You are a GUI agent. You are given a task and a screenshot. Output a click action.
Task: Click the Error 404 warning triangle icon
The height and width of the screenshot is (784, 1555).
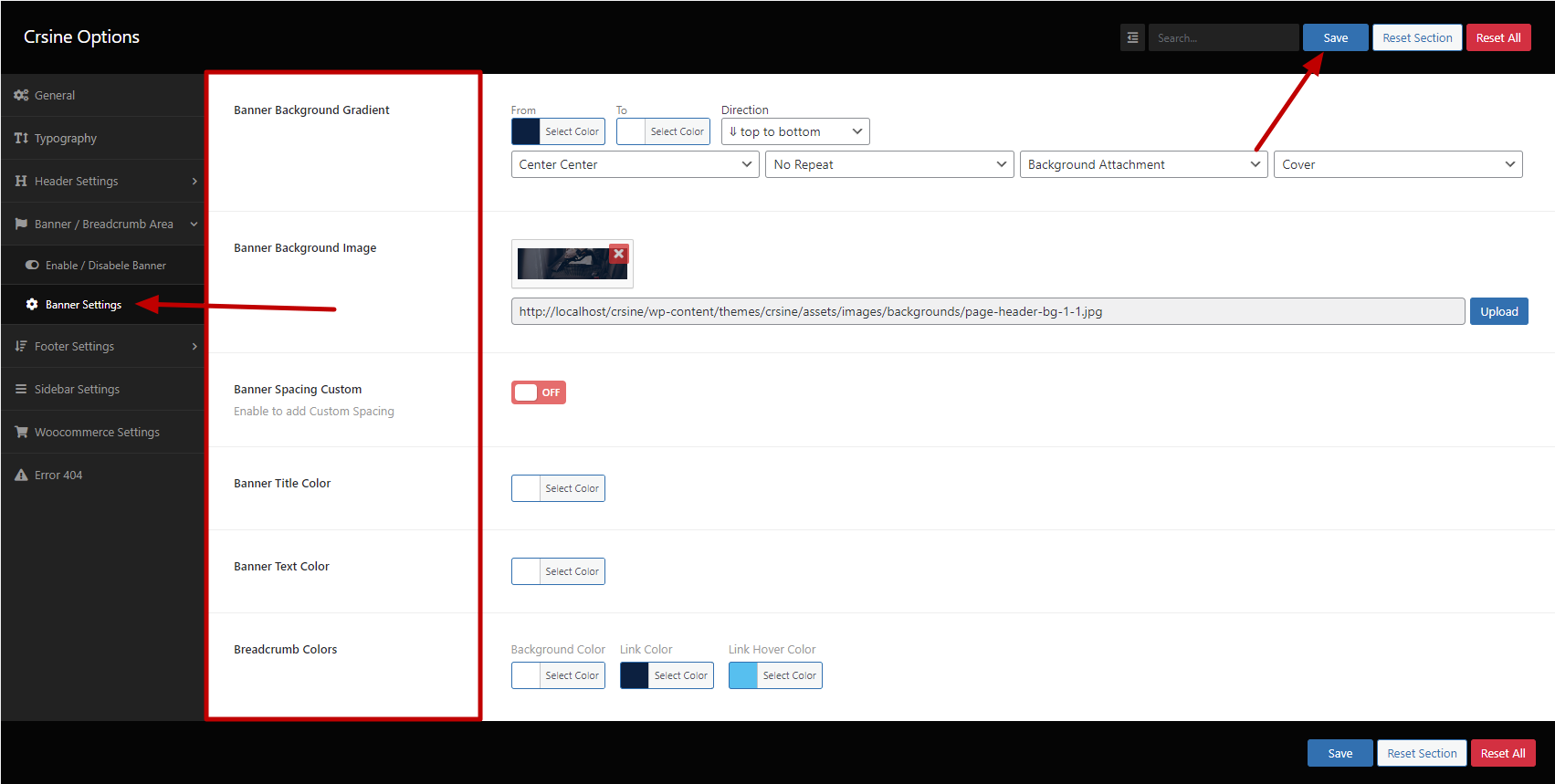pos(21,475)
